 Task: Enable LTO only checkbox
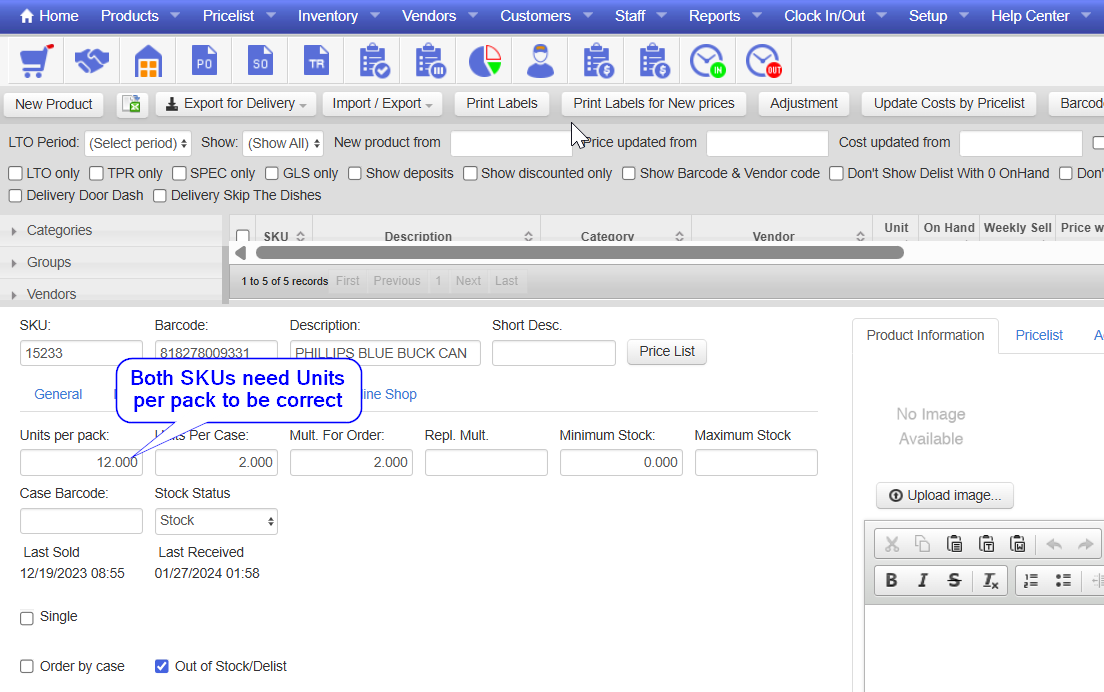click(15, 173)
